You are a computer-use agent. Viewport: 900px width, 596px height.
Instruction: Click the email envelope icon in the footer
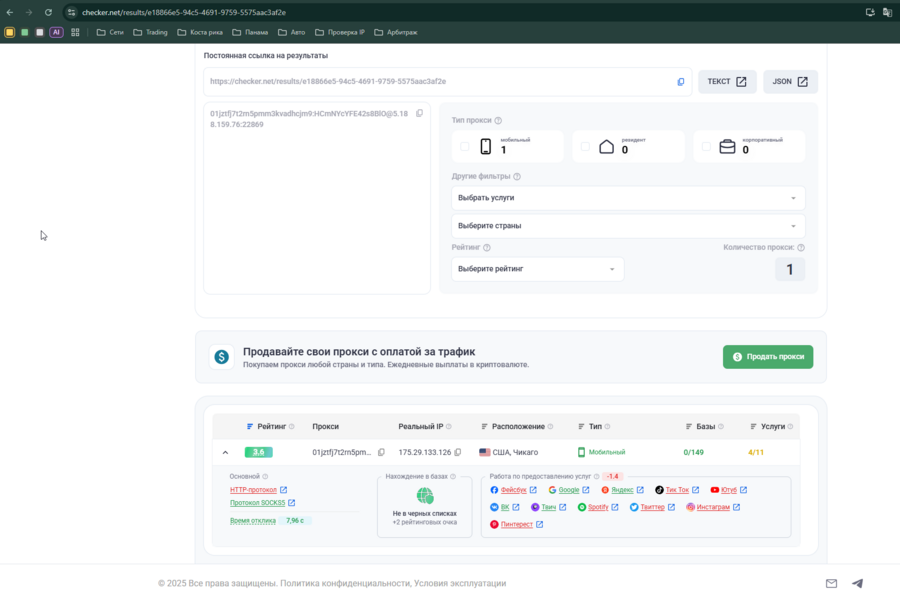(x=831, y=583)
